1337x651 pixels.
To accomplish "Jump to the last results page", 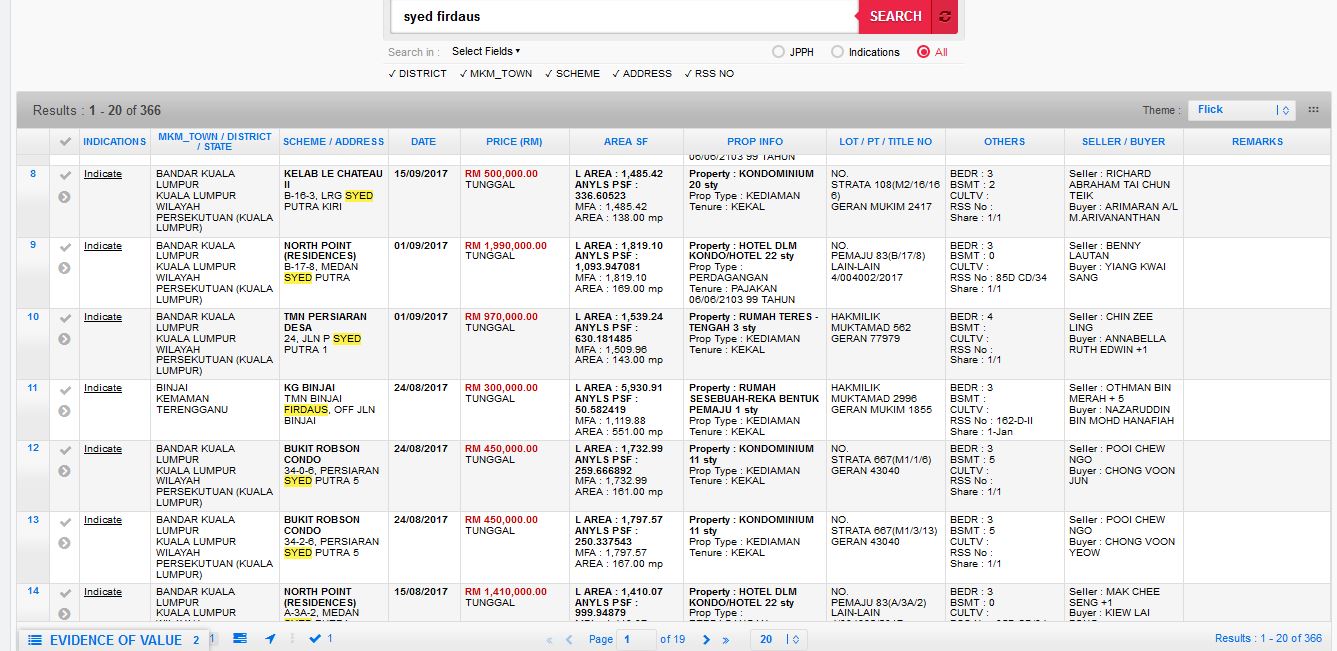I will (727, 640).
